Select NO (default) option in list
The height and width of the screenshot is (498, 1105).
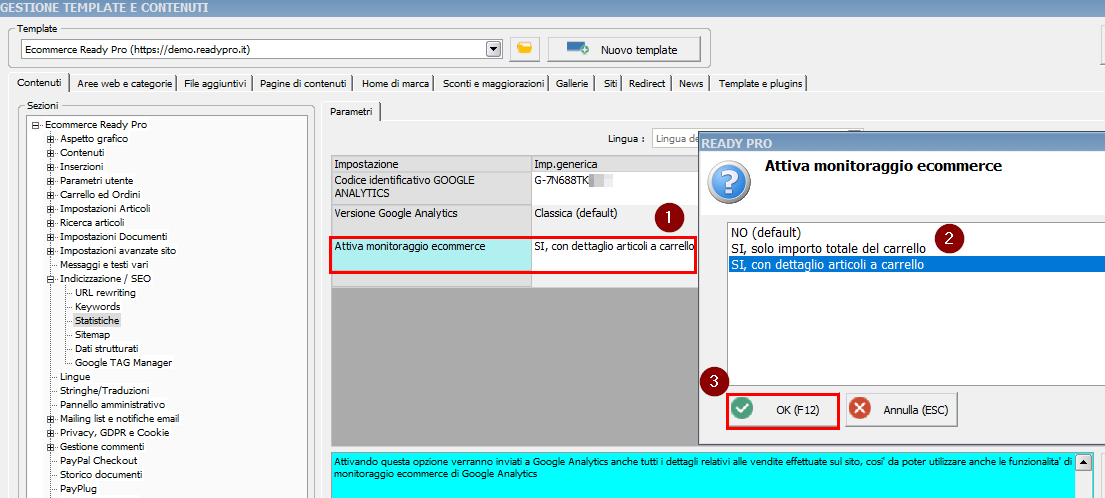766,233
